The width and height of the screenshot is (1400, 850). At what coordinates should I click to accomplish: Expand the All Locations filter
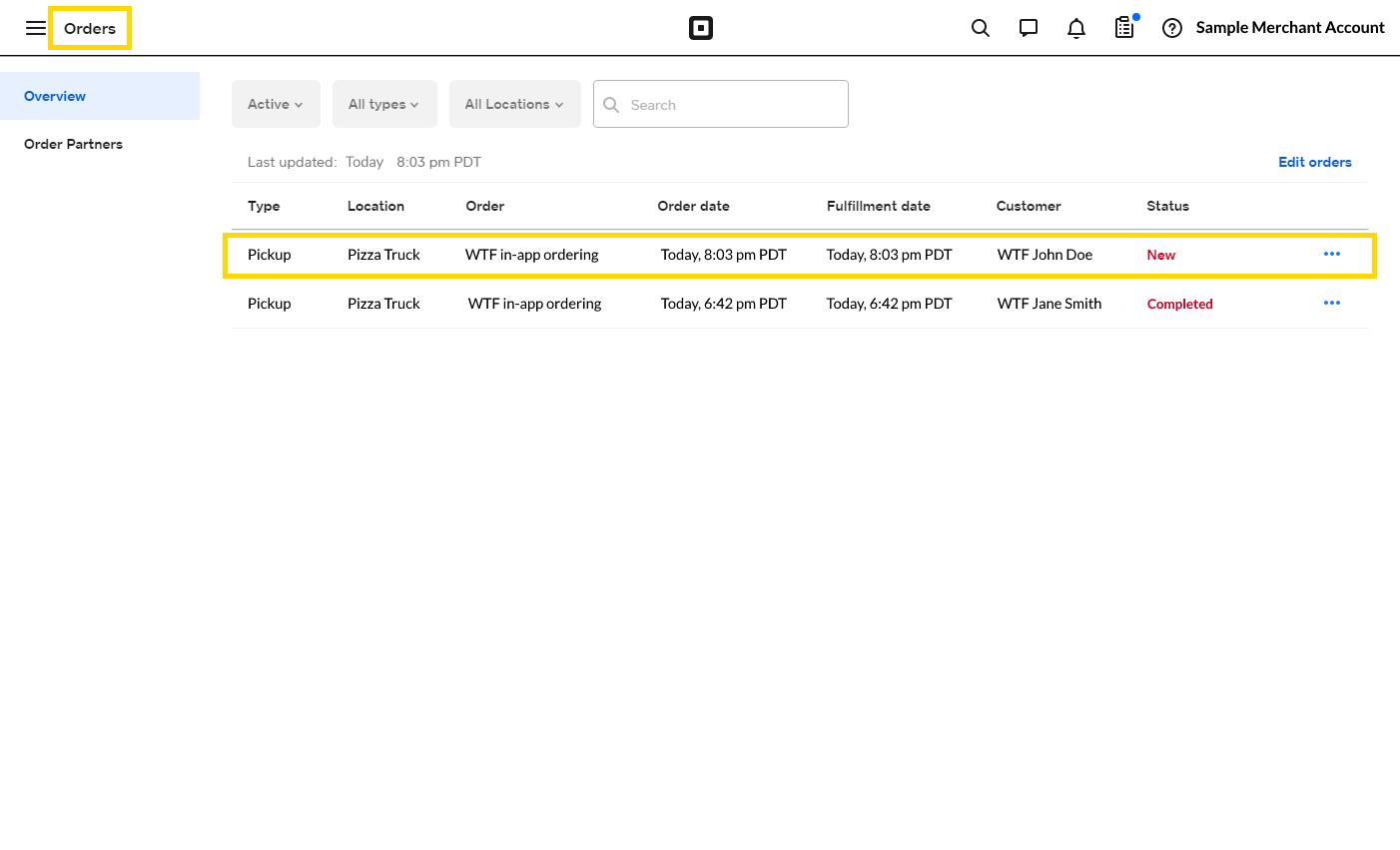[x=515, y=104]
